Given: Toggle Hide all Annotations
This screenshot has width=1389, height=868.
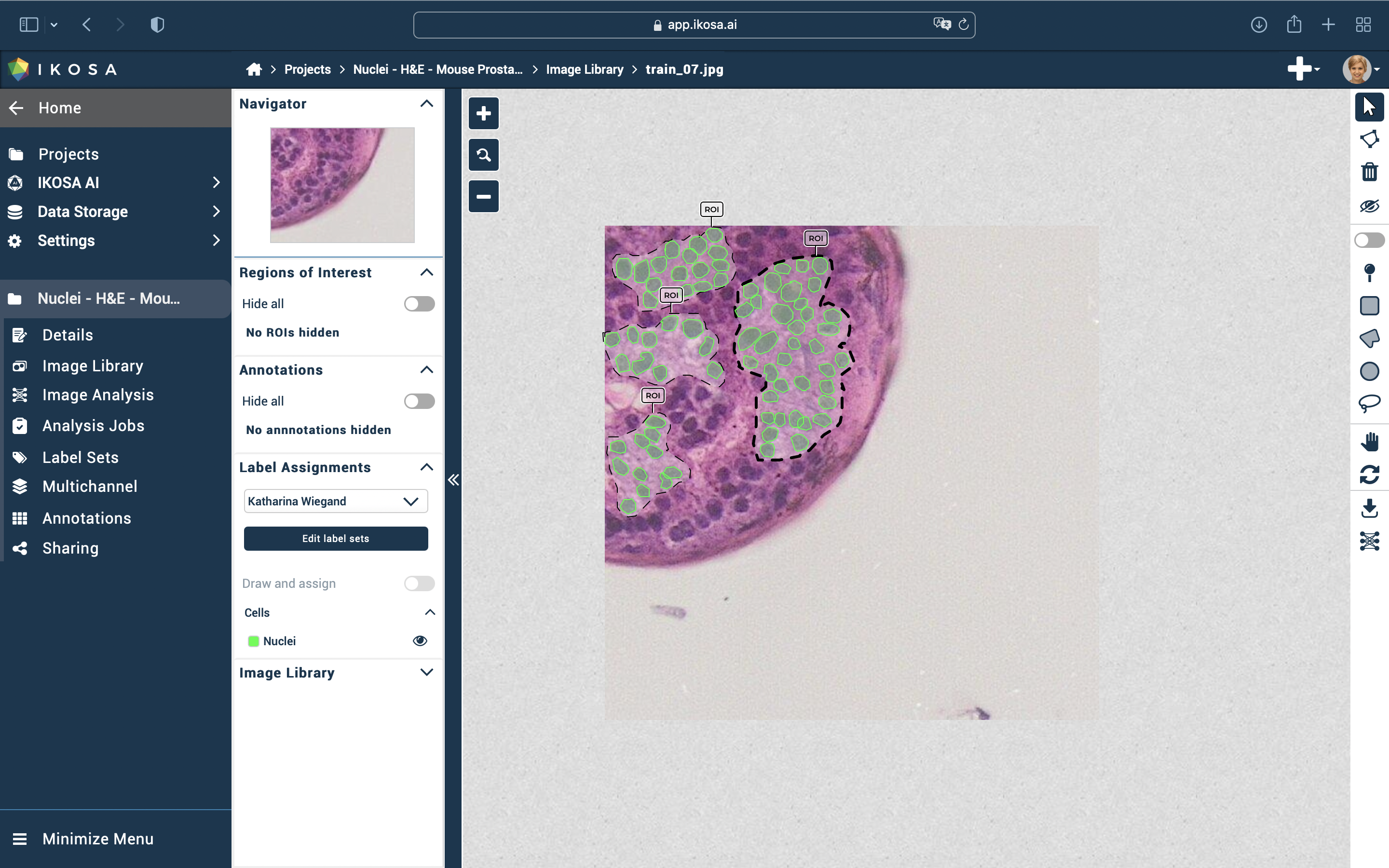Looking at the screenshot, I should [x=419, y=401].
